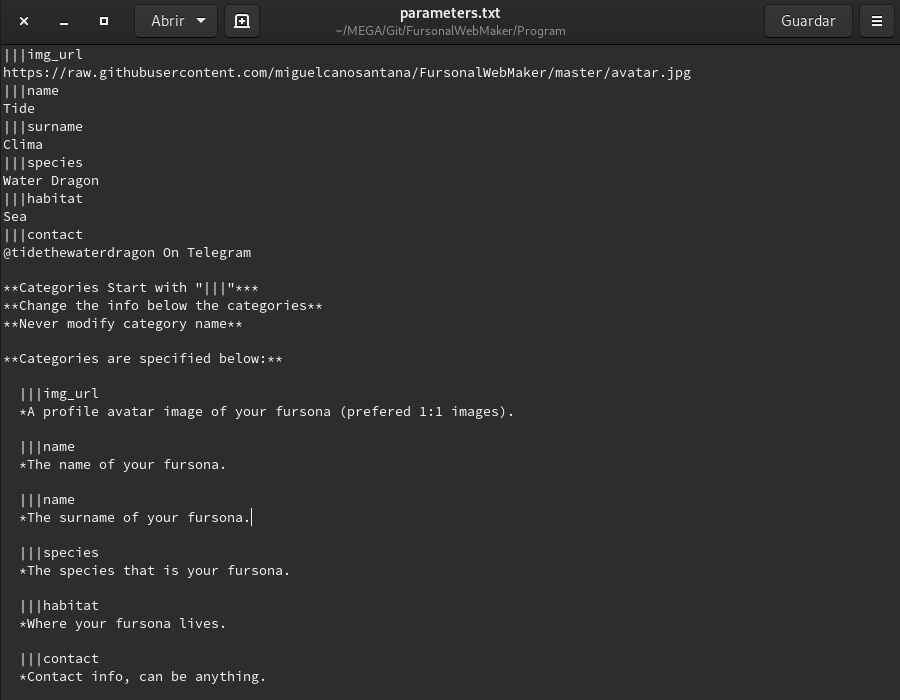Click '**Categories Start with' instruction line
The image size is (900, 700).
[x=131, y=288]
